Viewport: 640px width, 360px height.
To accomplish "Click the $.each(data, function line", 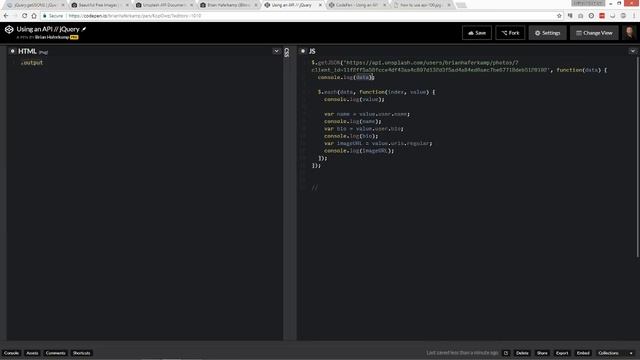I will click(376, 92).
